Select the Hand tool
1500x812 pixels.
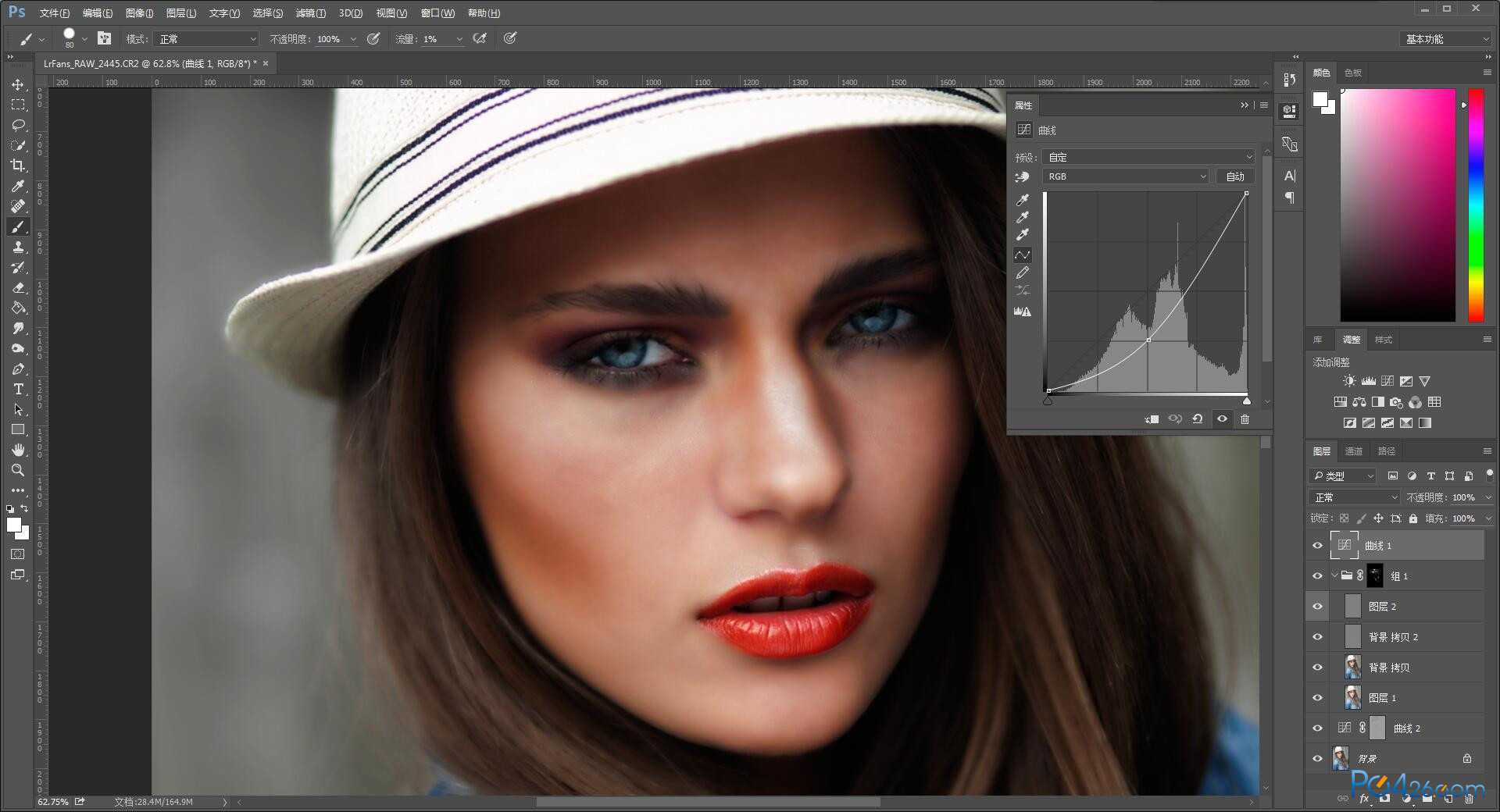coord(18,450)
